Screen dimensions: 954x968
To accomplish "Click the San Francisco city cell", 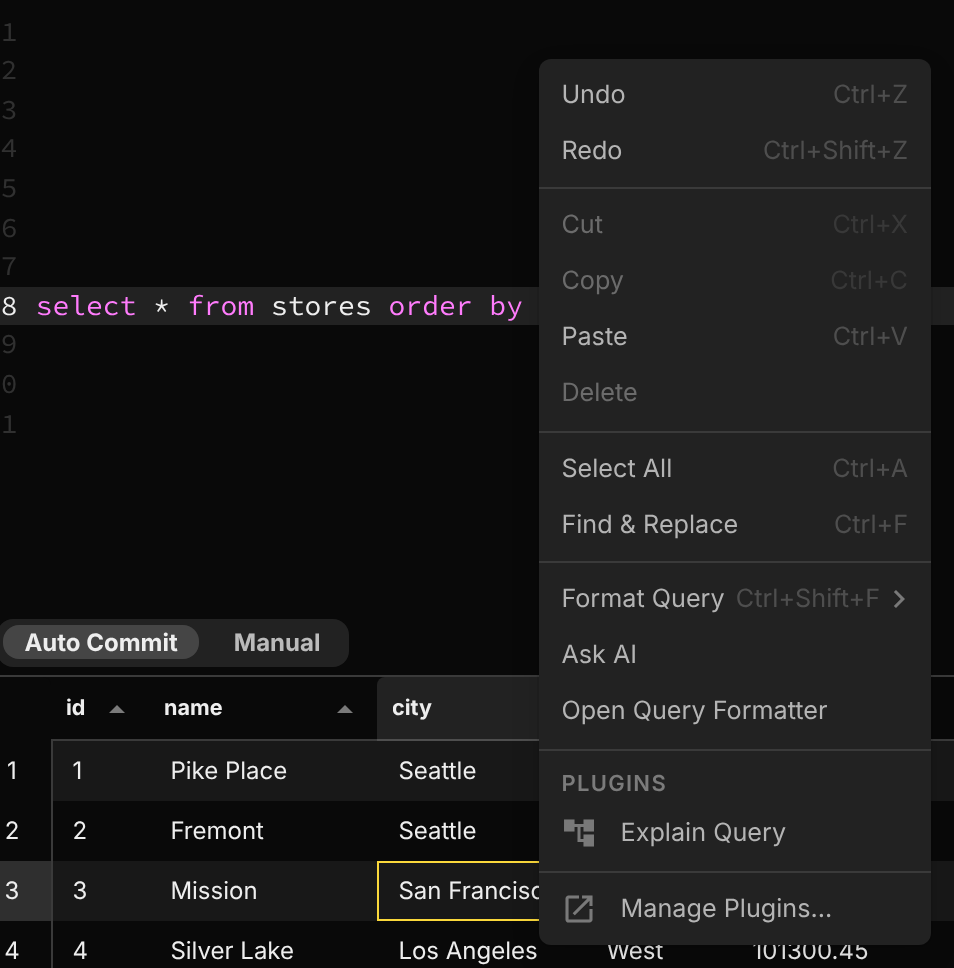I will coord(458,891).
